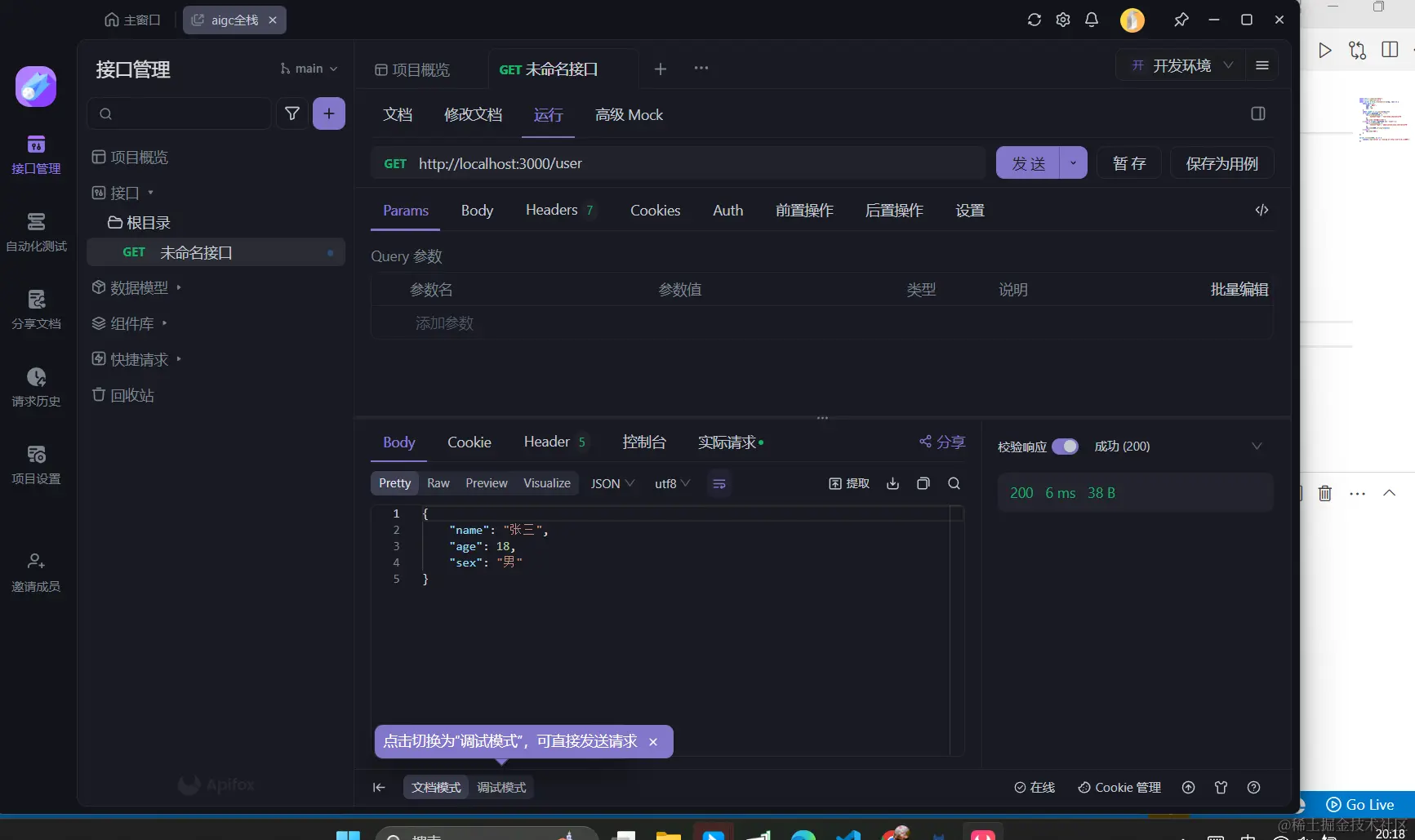Image resolution: width=1415 pixels, height=840 pixels.
Task: Open the 项目概览 tab
Action: [x=413, y=69]
